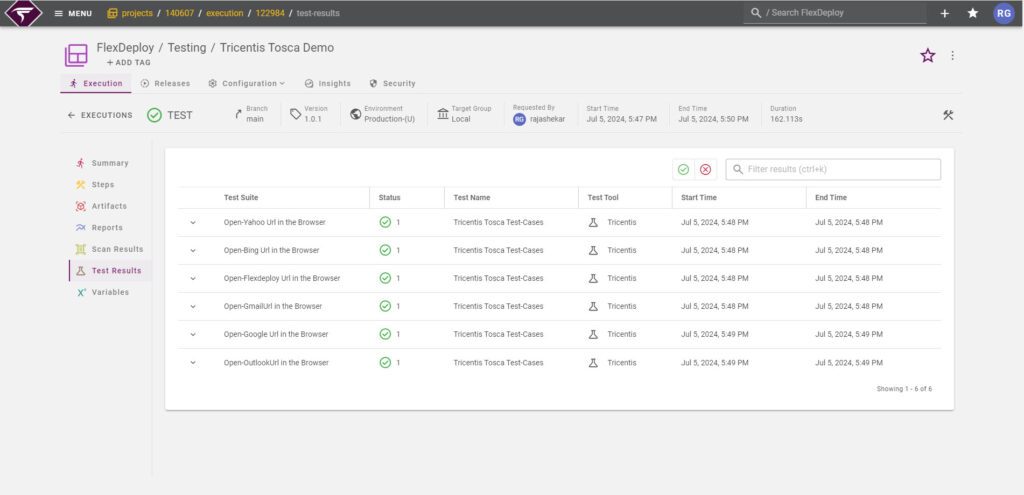Click the Filter results input

pos(833,169)
